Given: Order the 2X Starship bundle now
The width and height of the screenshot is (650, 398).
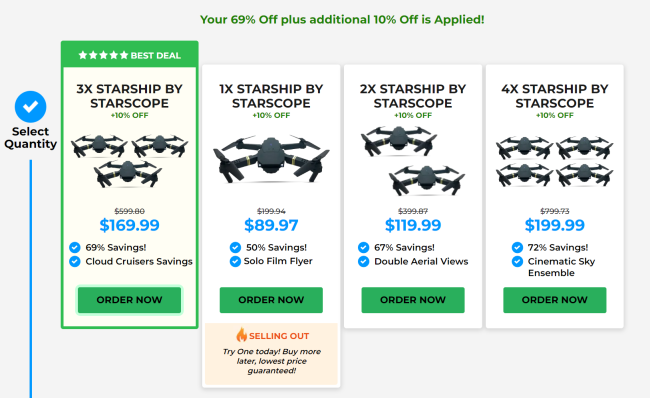Looking at the screenshot, I should point(413,300).
